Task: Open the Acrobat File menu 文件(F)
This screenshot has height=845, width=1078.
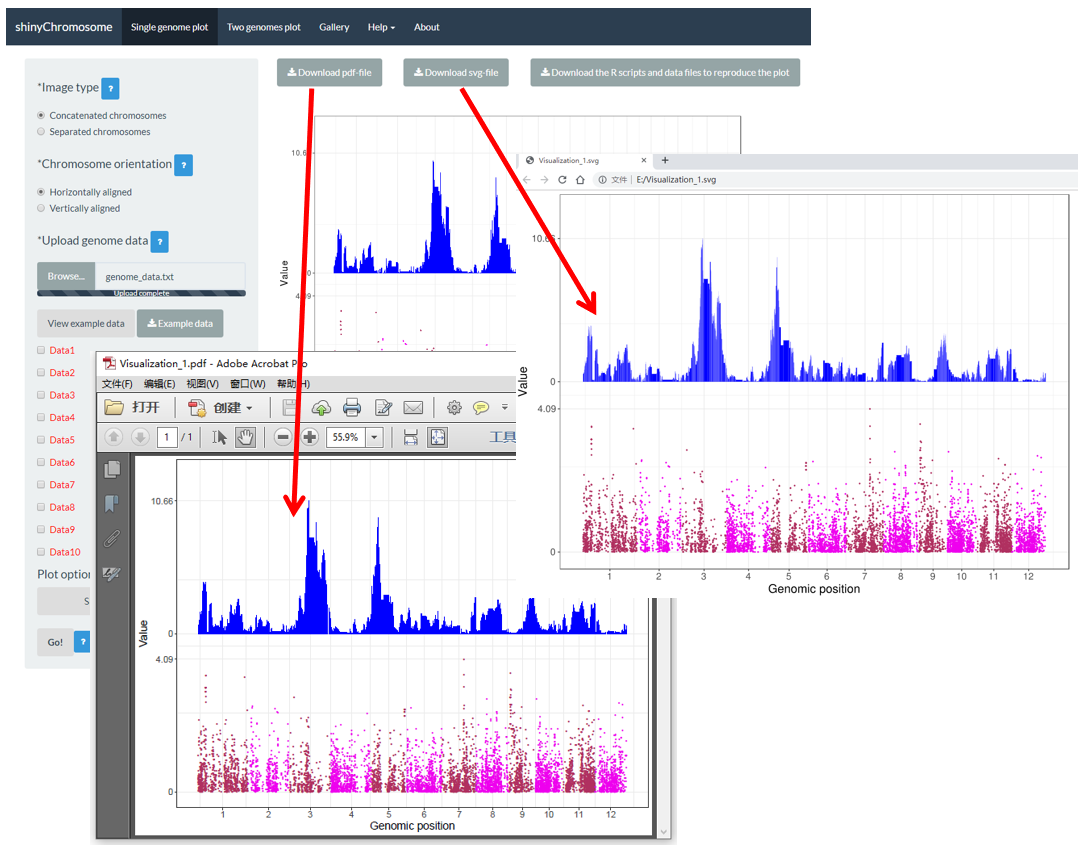Action: click(x=117, y=384)
